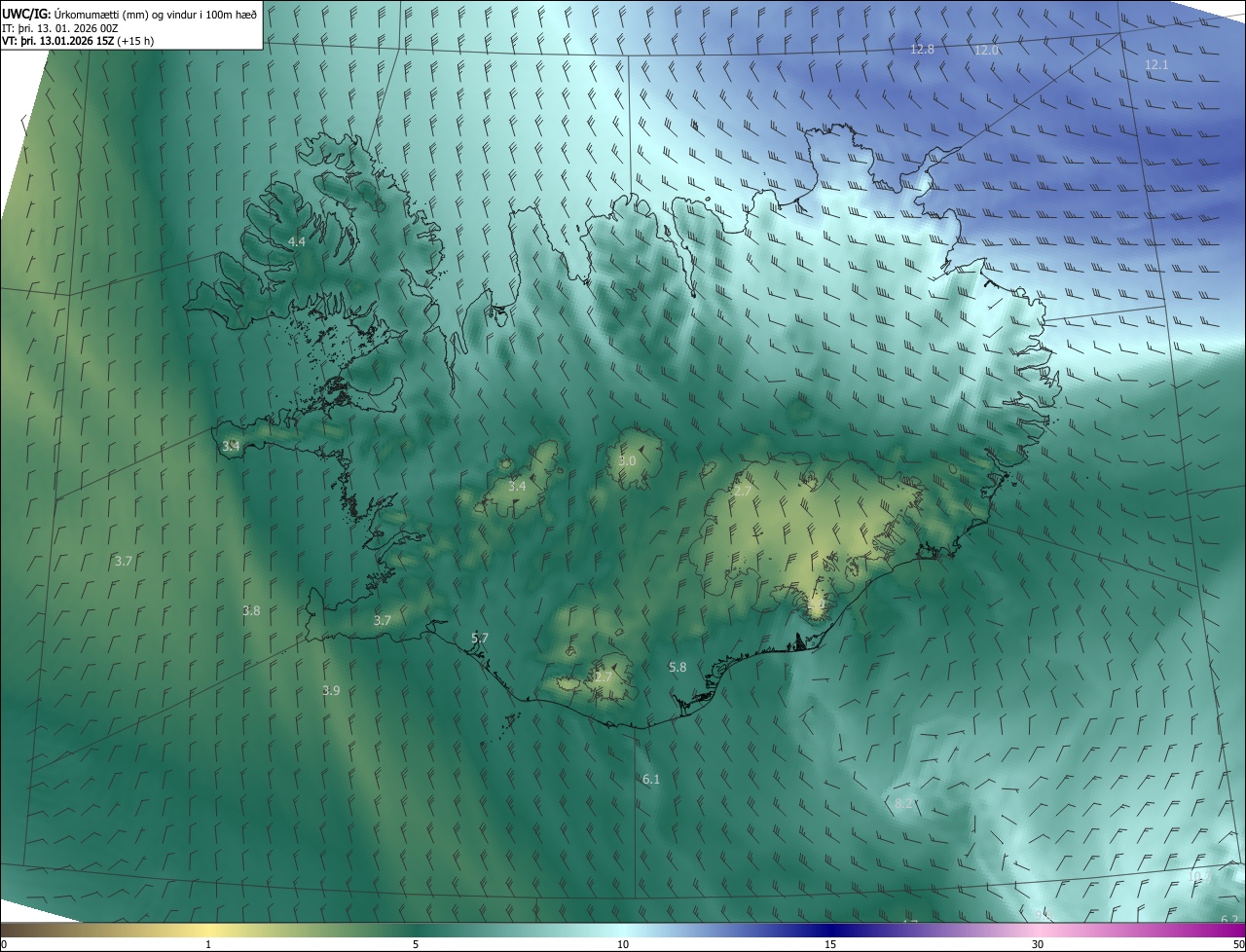Click the 30 tick on the color scale

1038,944
